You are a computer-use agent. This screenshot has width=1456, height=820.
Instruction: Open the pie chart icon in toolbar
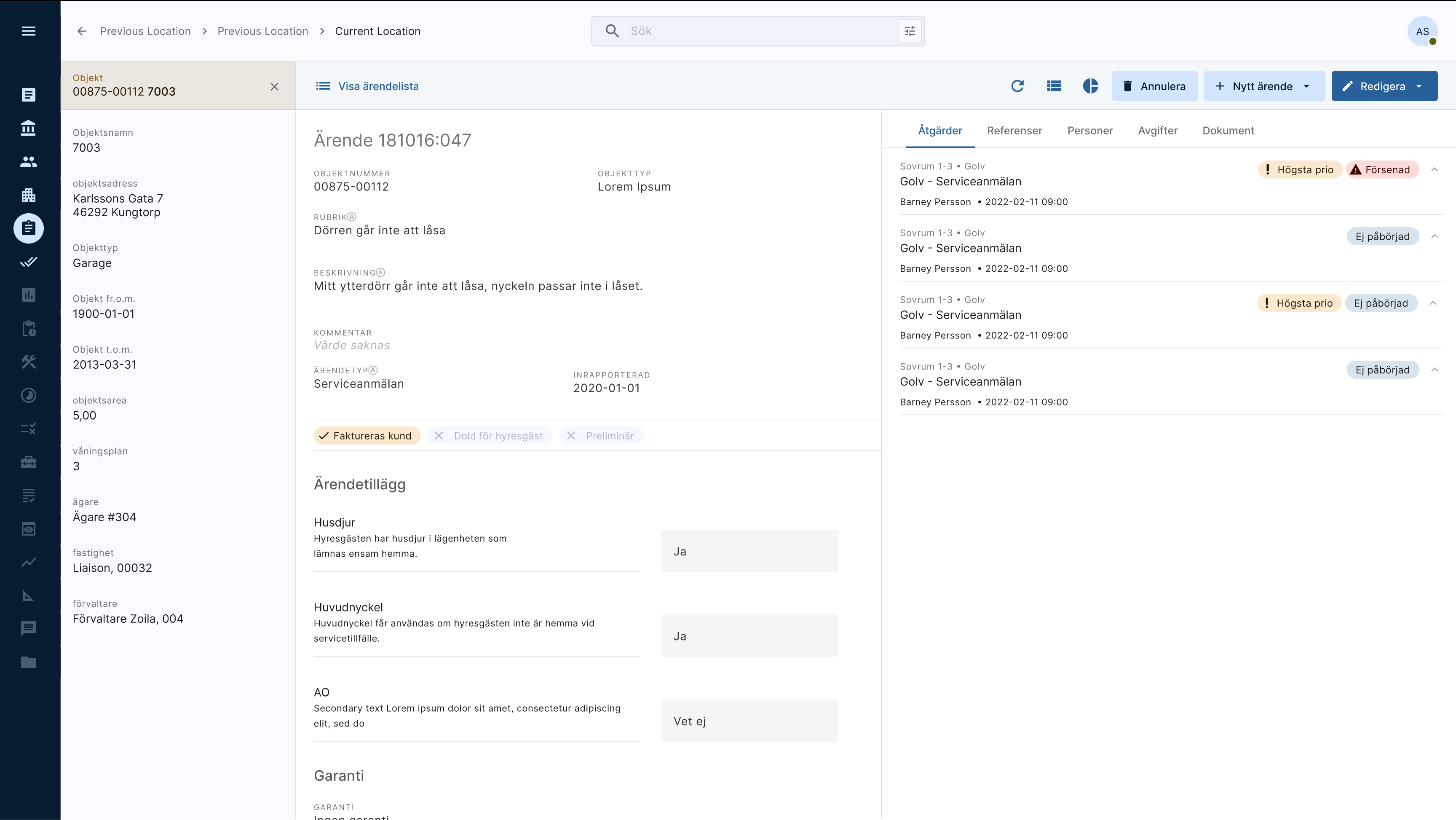[1090, 86]
